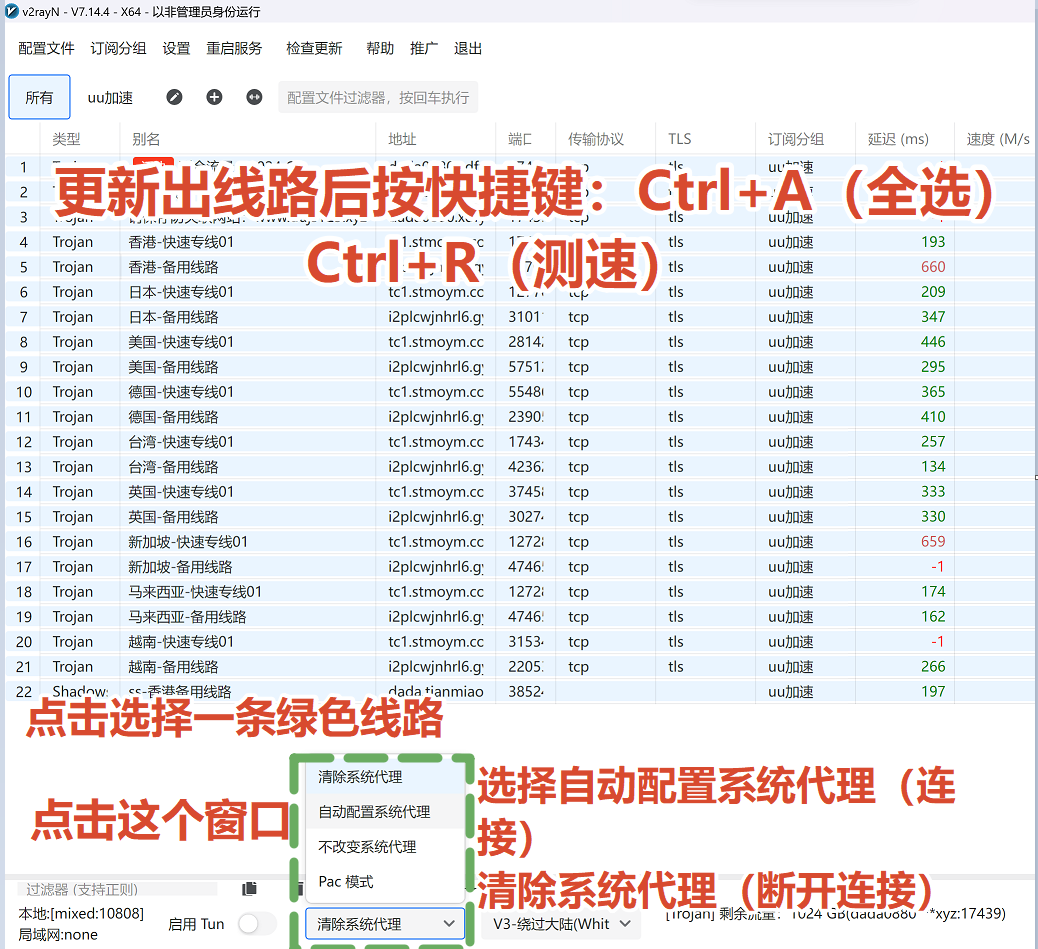
Task: Select the 日本-快速专线01 row
Action: pyautogui.click(x=519, y=292)
